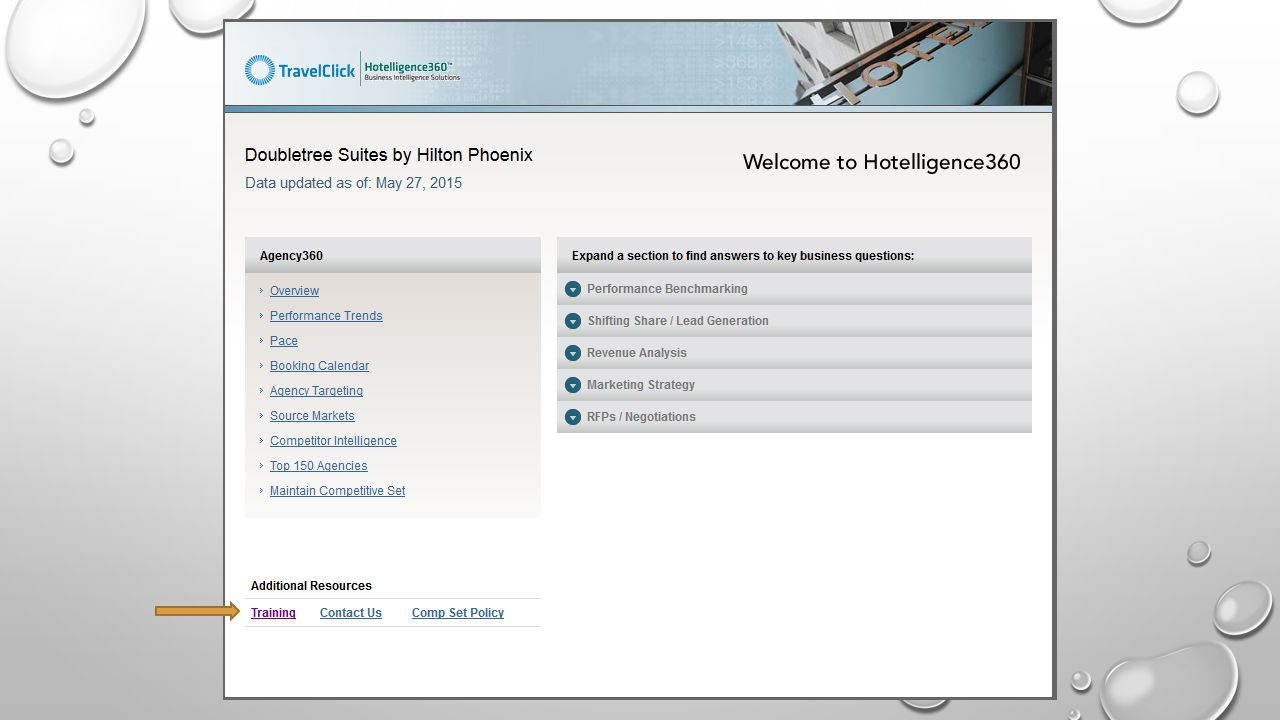Click the Agency360 panel header
Screen dimensions: 1280x720
point(393,255)
